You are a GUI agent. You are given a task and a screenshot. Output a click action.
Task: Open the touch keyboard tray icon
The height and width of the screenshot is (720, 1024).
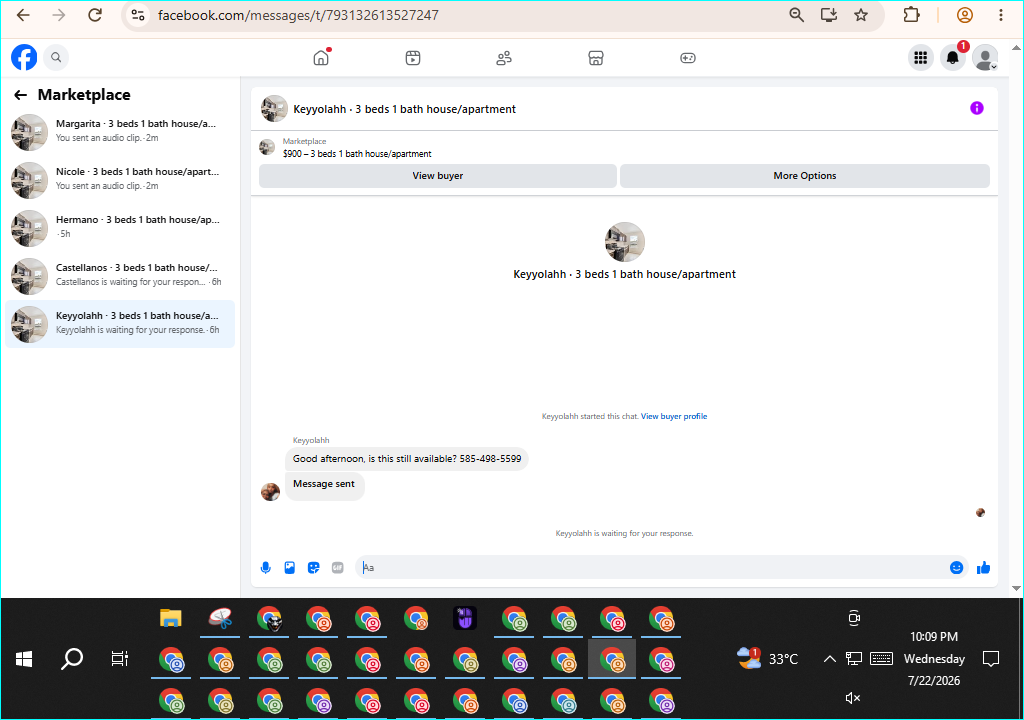pyautogui.click(x=882, y=659)
